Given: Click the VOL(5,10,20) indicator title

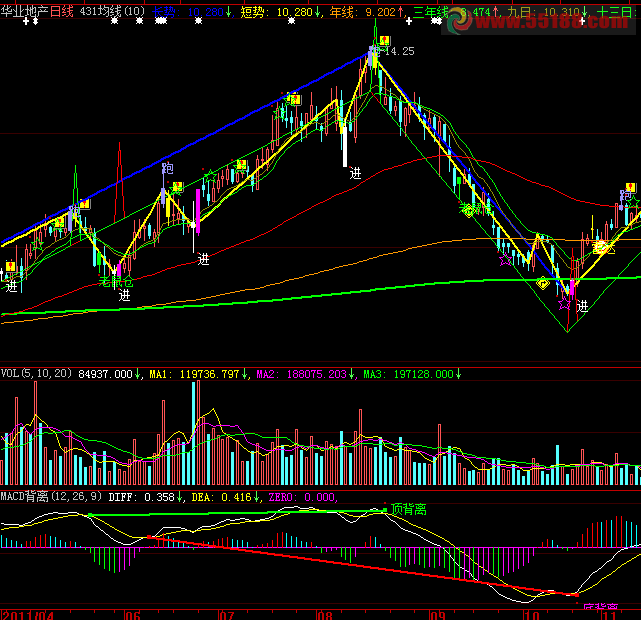Looking at the screenshot, I should pos(36,374).
